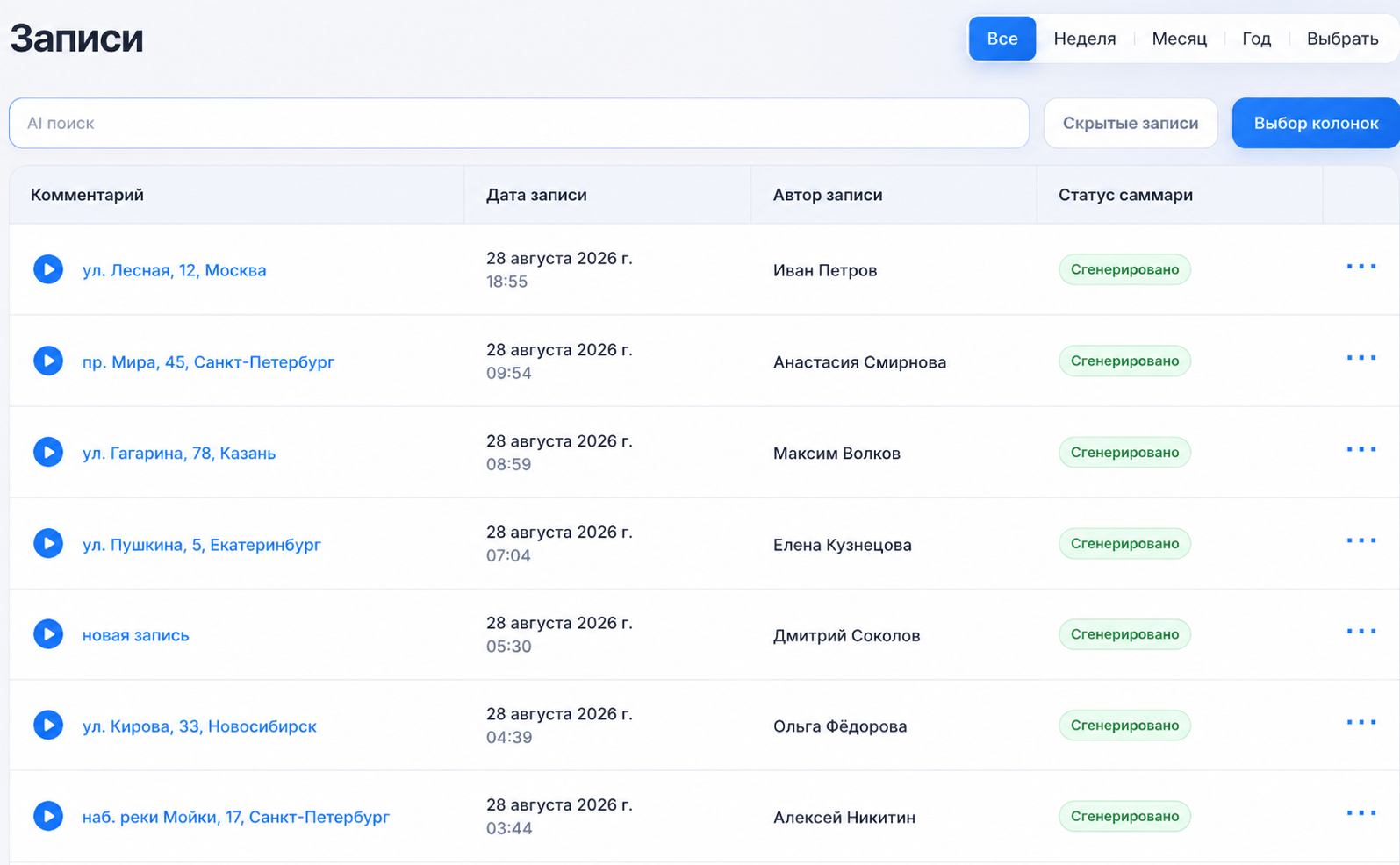Open the three-dot menu for Алексей Никитин's row

1361,813
